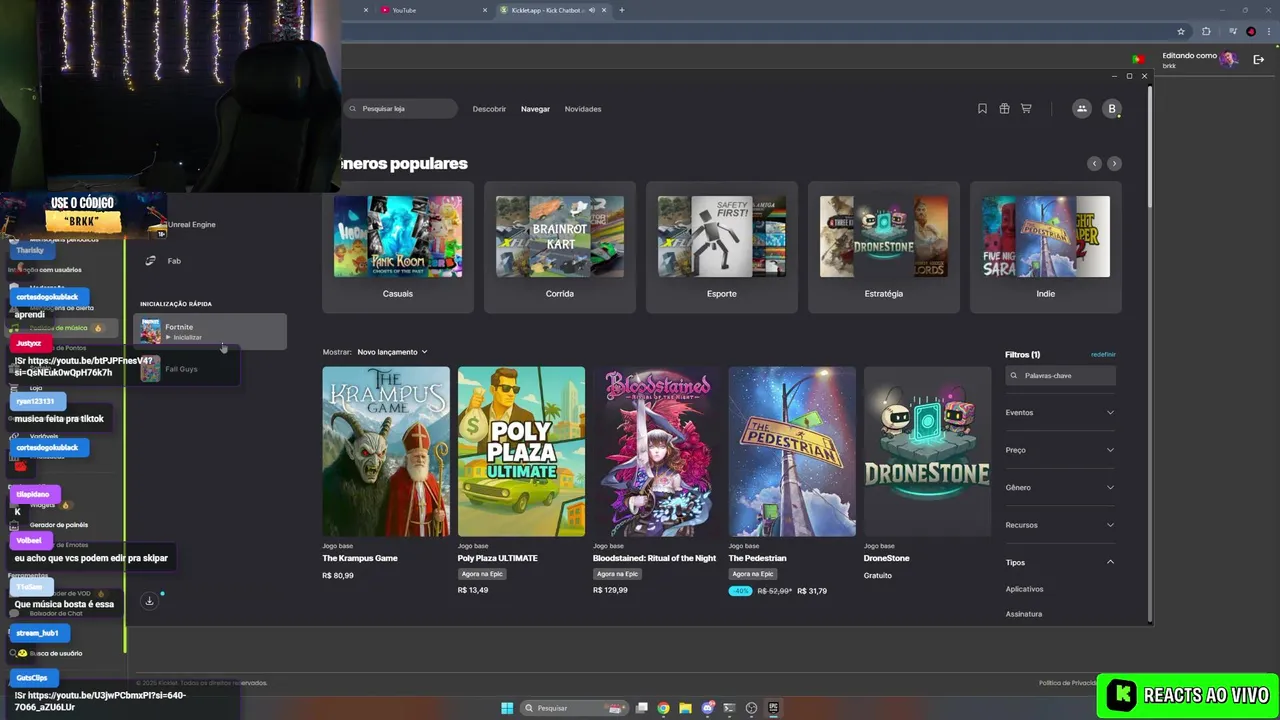
Task: Click the Pesquisar loja search field
Action: tap(400, 109)
